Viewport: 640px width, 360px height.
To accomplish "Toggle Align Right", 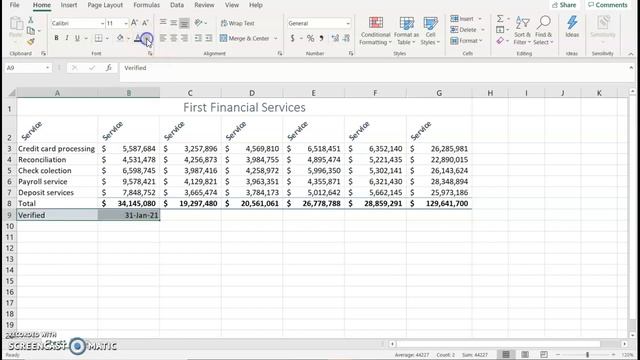I will (x=184, y=38).
